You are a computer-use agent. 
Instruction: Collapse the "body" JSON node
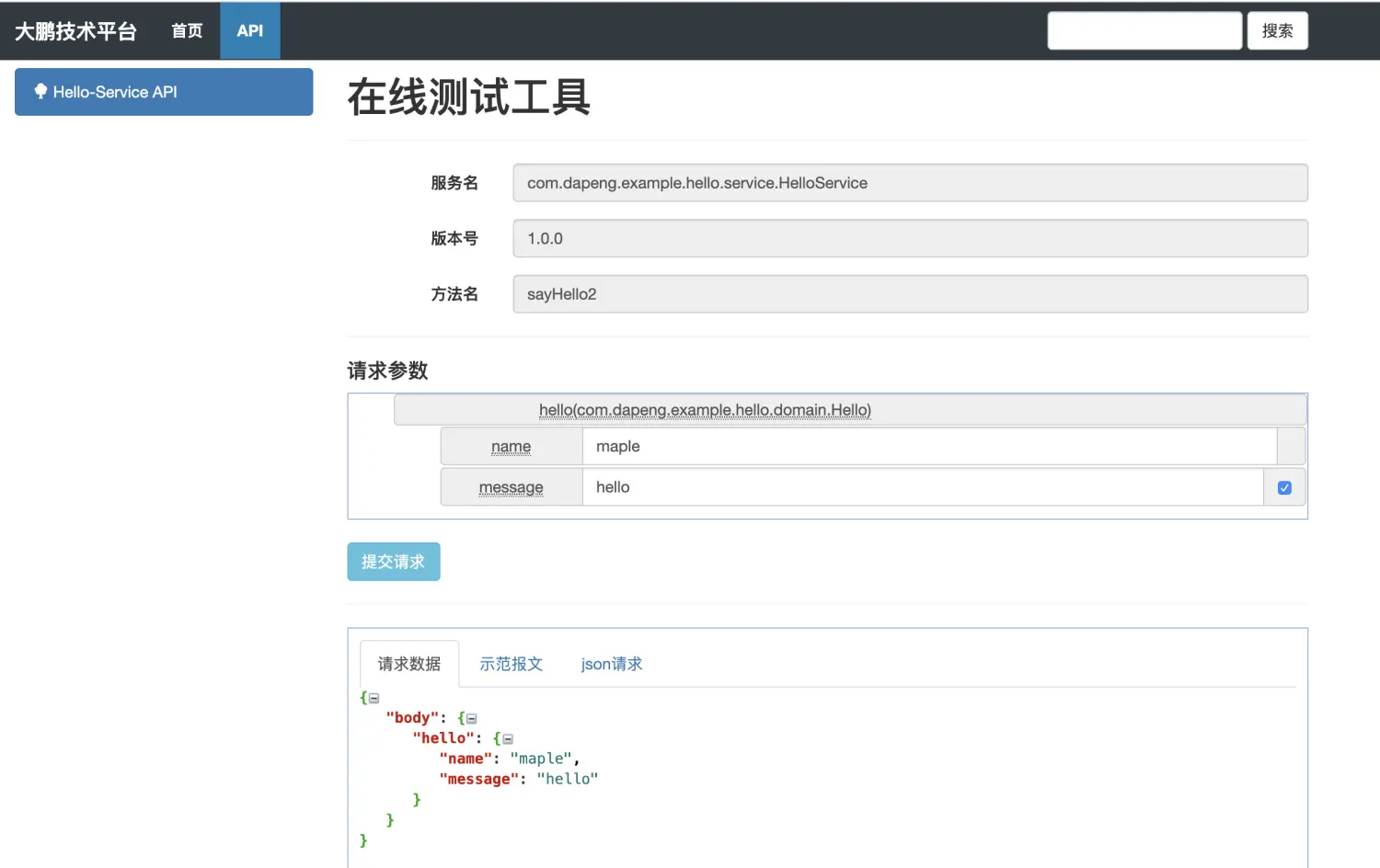pyautogui.click(x=472, y=719)
